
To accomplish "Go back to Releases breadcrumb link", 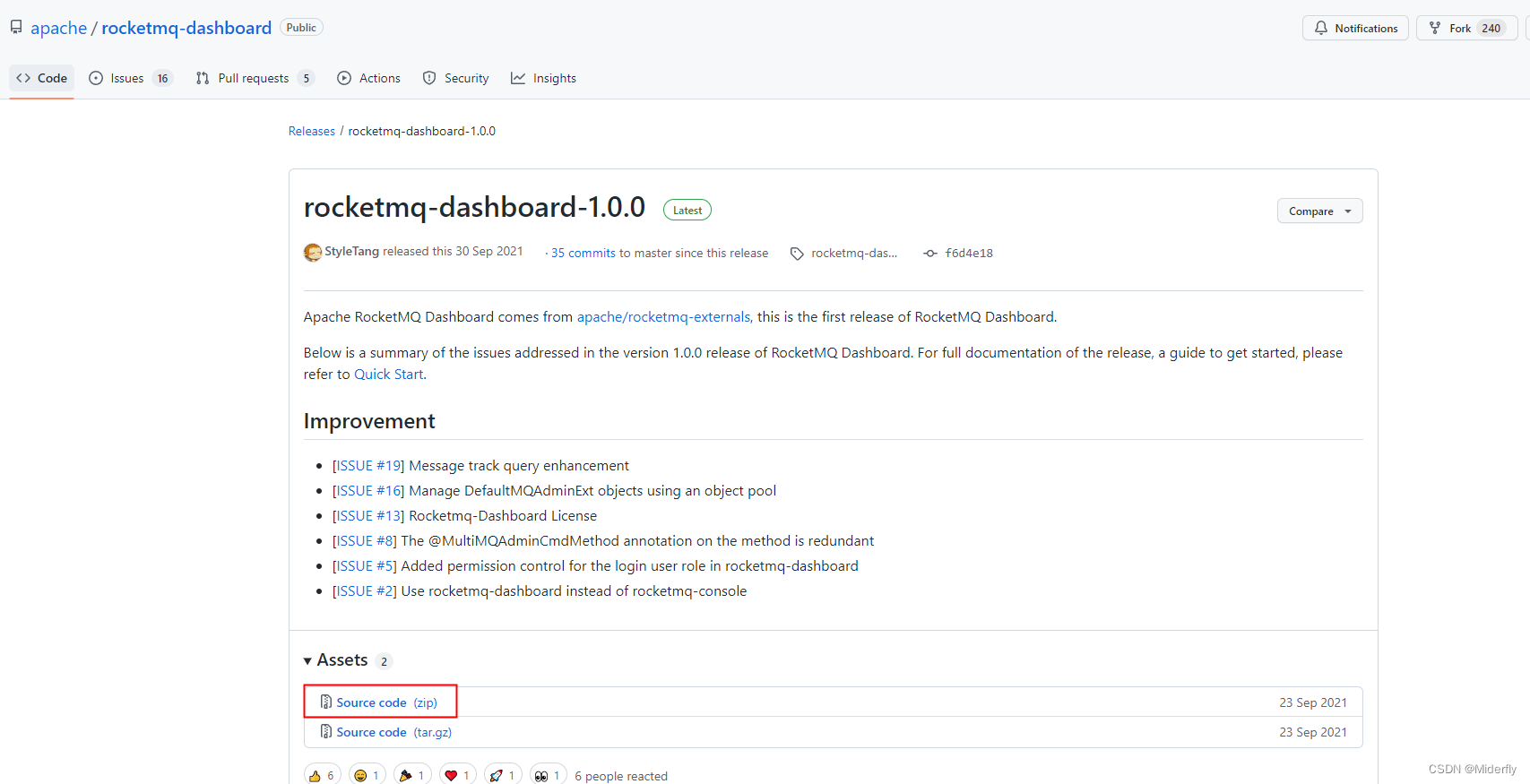I will [x=311, y=131].
